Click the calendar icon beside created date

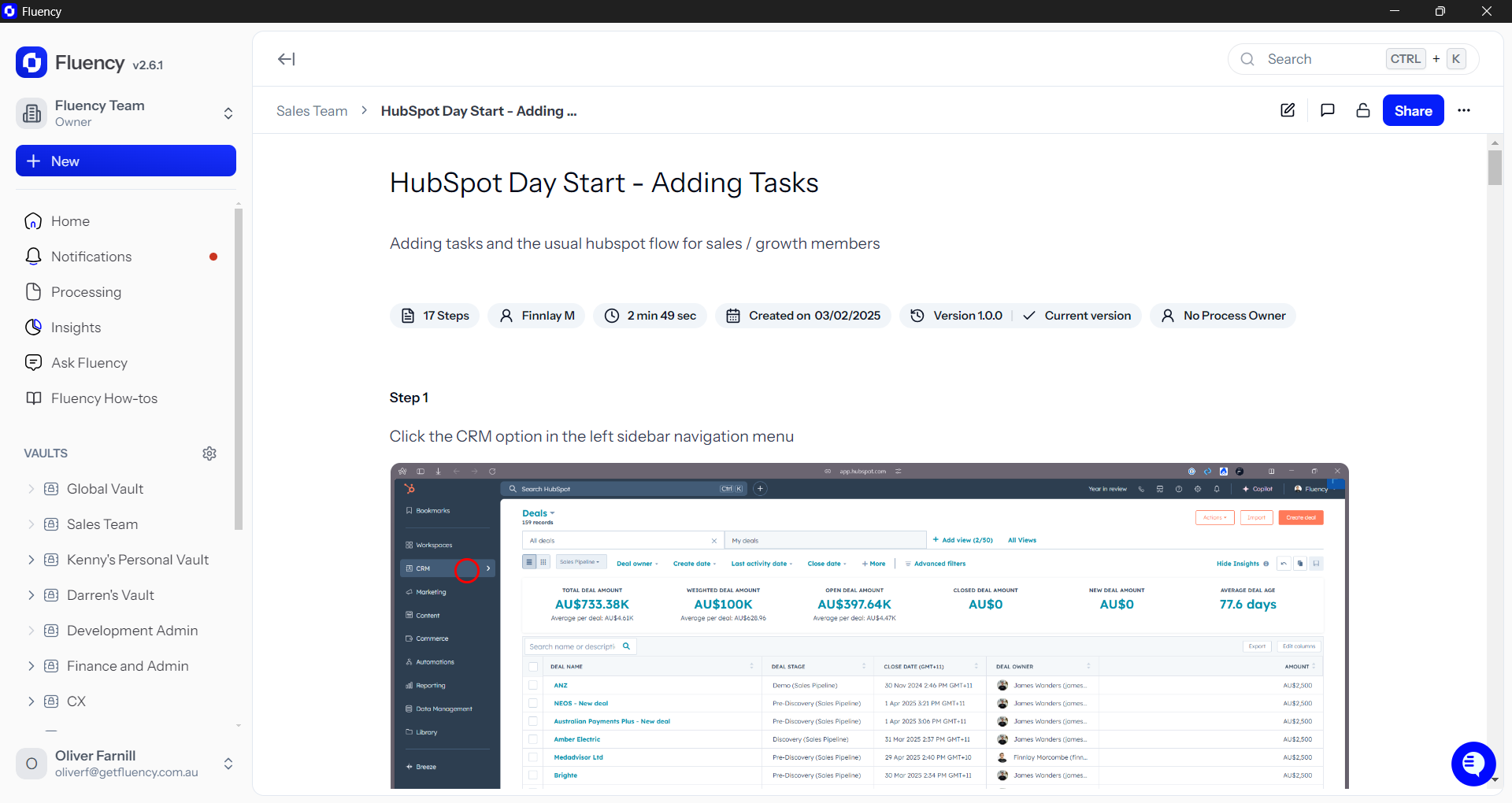coord(733,316)
